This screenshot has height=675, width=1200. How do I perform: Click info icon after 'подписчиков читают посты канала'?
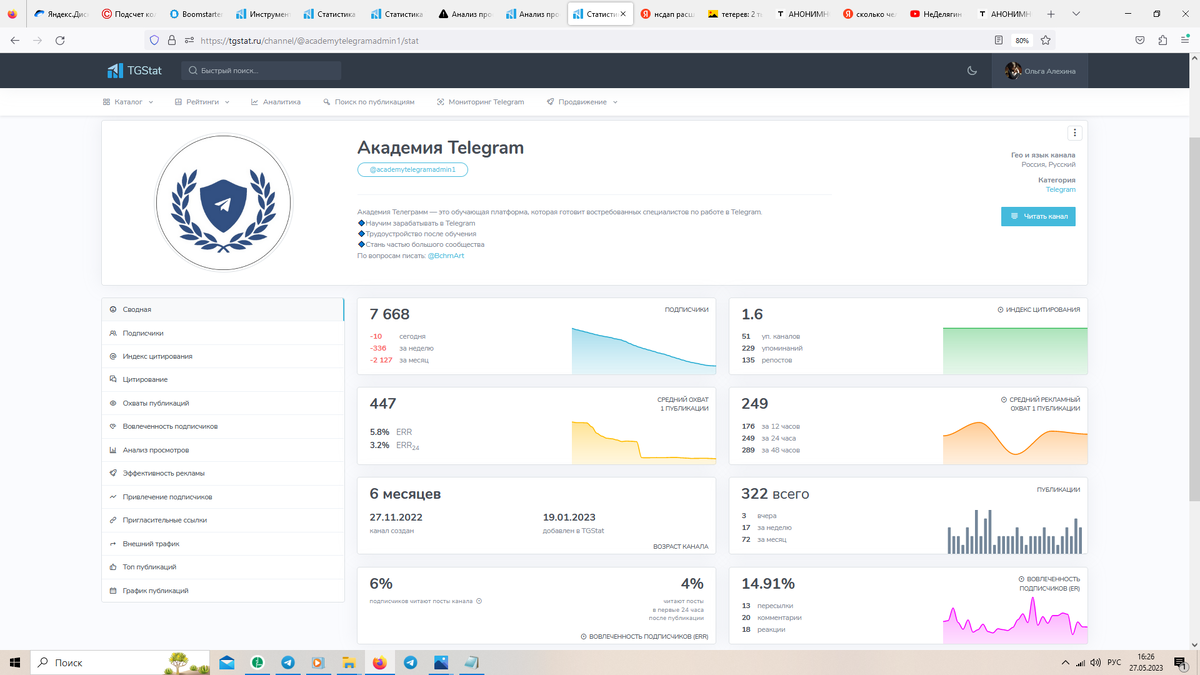[479, 601]
